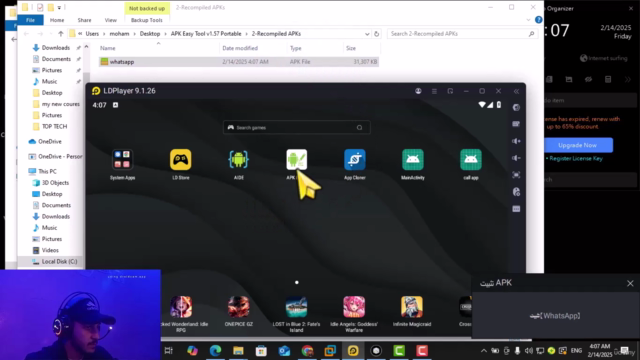Image resolution: width=640 pixels, height=360 pixels.
Task: Open Home tab in Explorer ribbon
Action: (57, 20)
